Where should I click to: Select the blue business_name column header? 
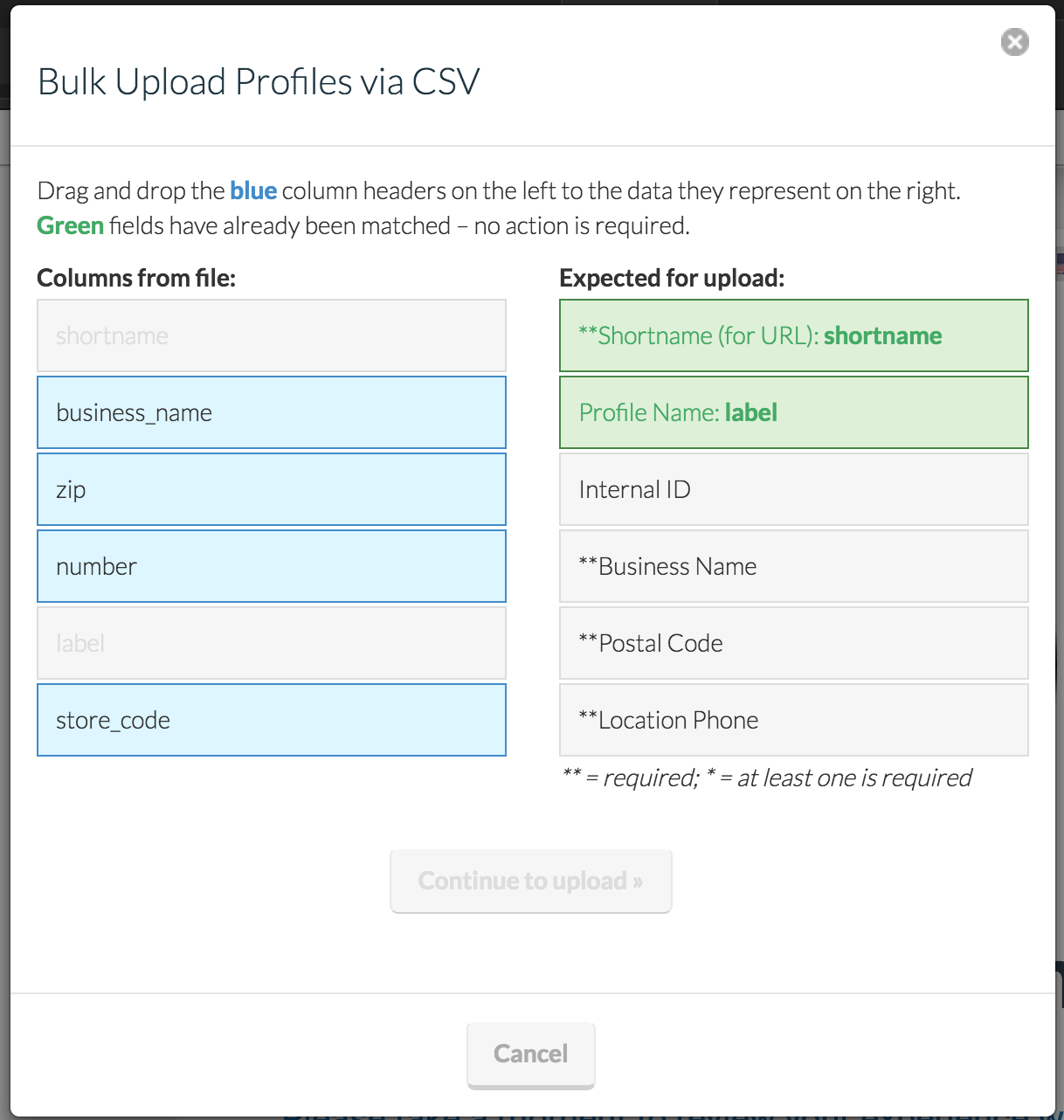pyautogui.click(x=271, y=412)
